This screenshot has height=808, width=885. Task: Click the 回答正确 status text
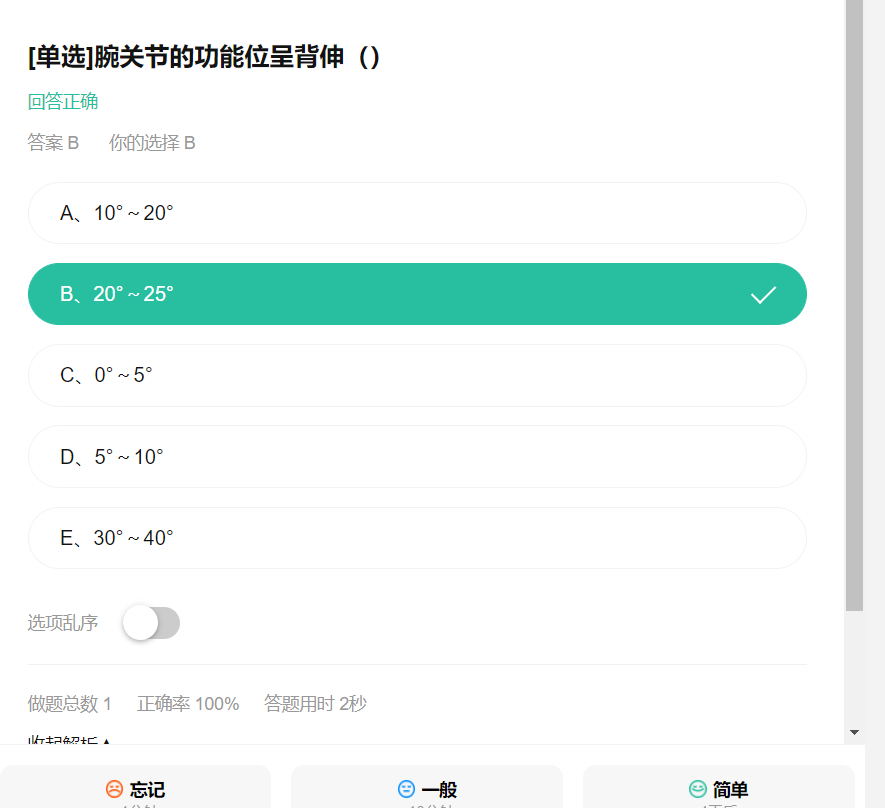(x=63, y=102)
